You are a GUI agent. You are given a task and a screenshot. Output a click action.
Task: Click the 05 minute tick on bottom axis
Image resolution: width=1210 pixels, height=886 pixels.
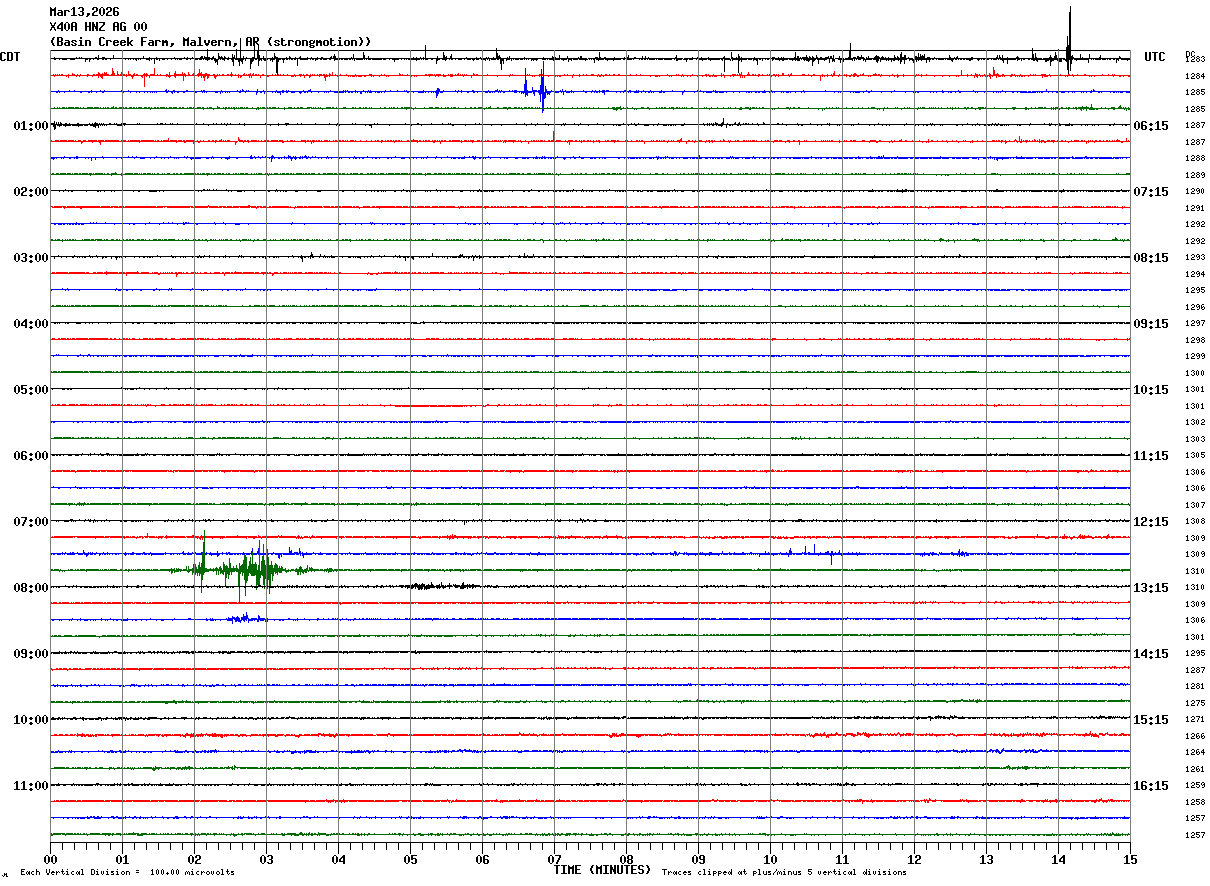point(410,859)
